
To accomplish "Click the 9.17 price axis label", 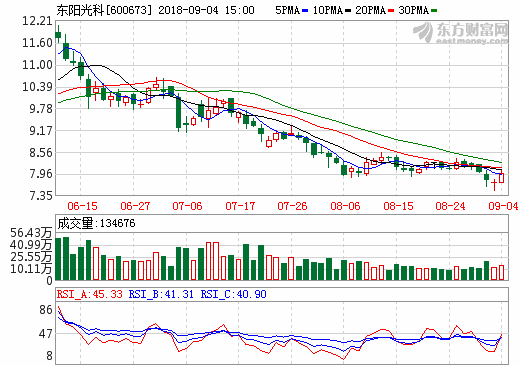I will point(41,131).
